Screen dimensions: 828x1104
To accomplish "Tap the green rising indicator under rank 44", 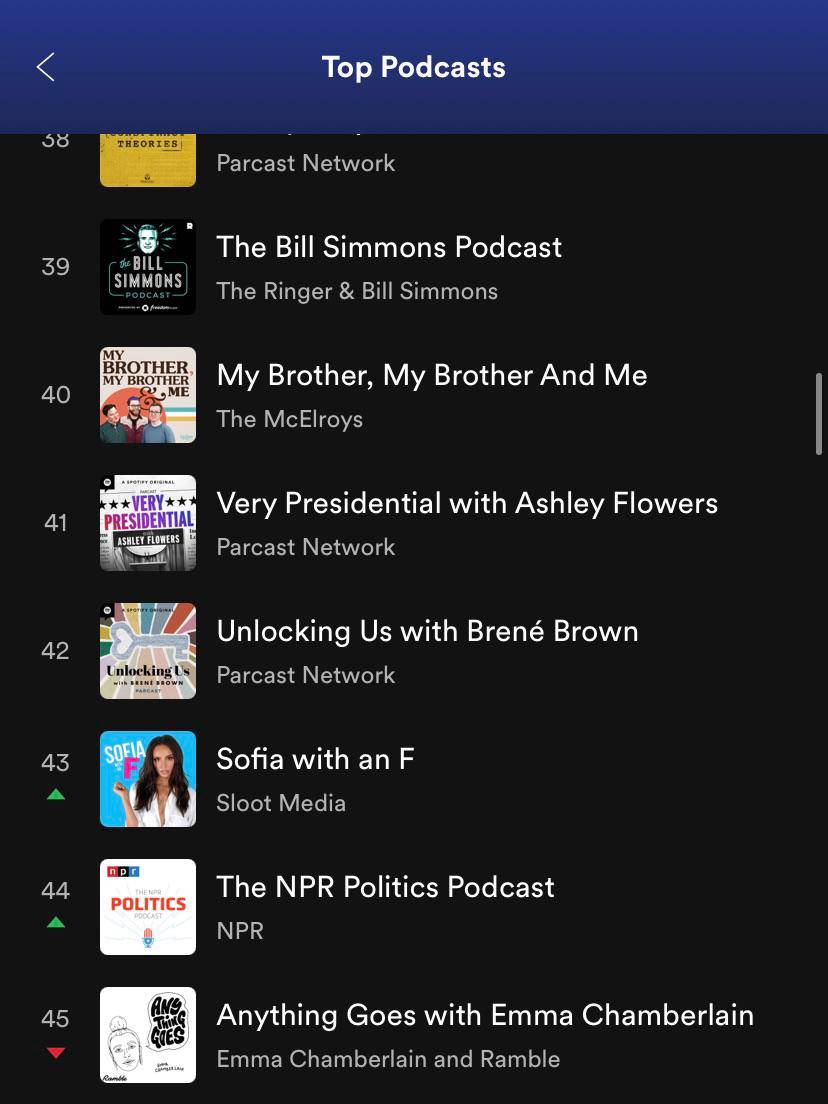I will 56,921.
